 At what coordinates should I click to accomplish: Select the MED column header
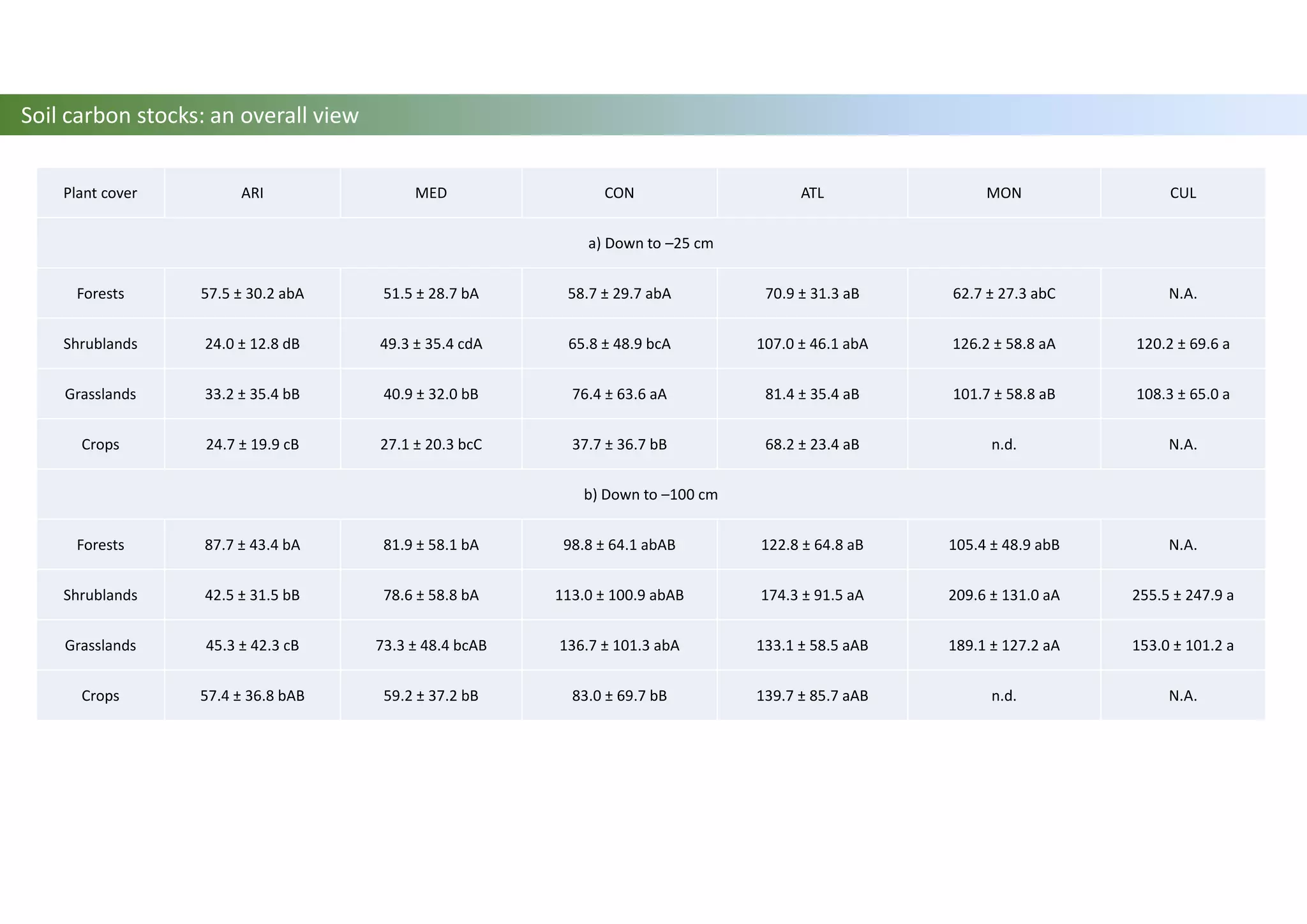431,193
